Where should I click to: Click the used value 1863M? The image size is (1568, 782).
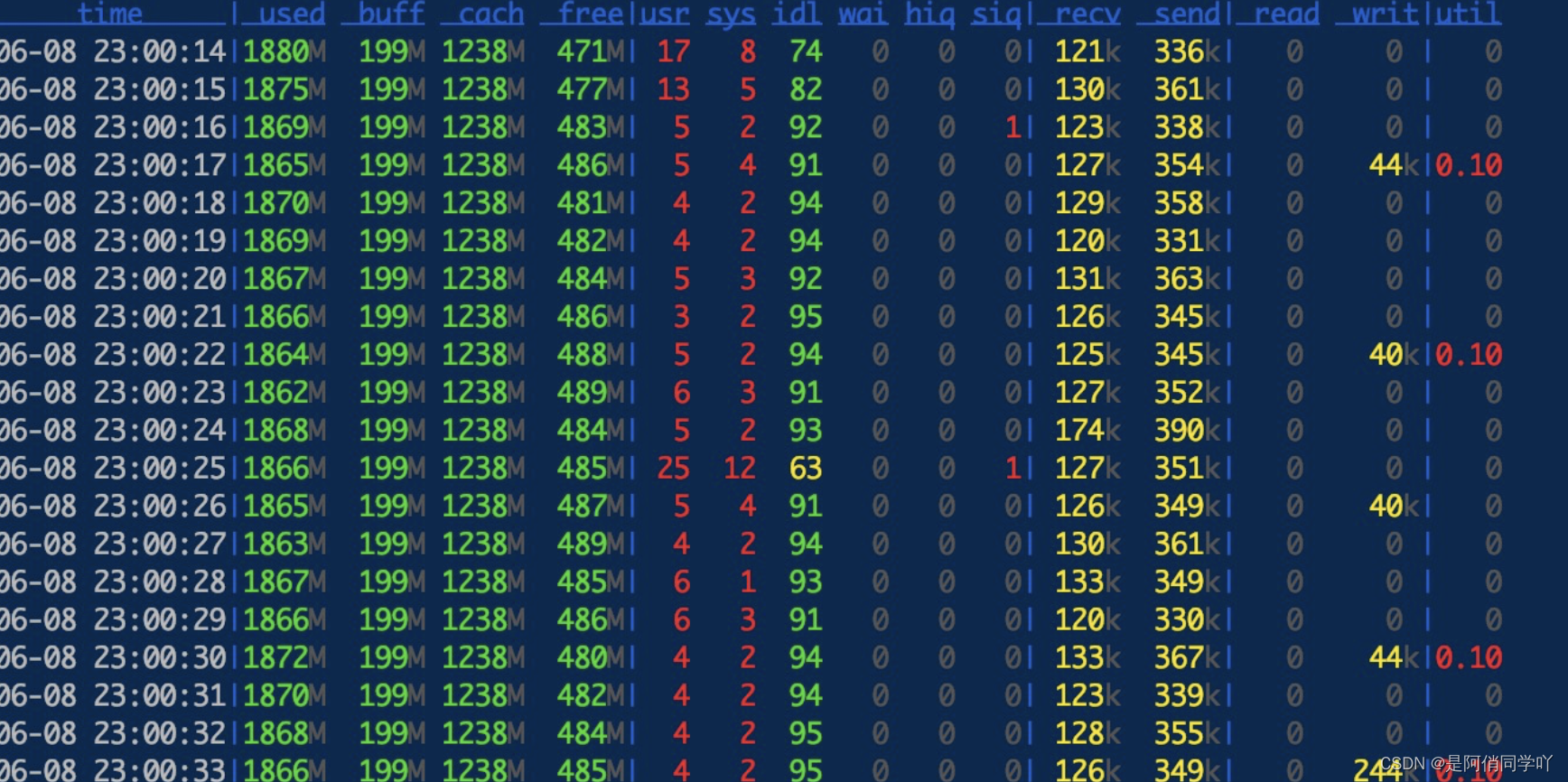(x=285, y=545)
